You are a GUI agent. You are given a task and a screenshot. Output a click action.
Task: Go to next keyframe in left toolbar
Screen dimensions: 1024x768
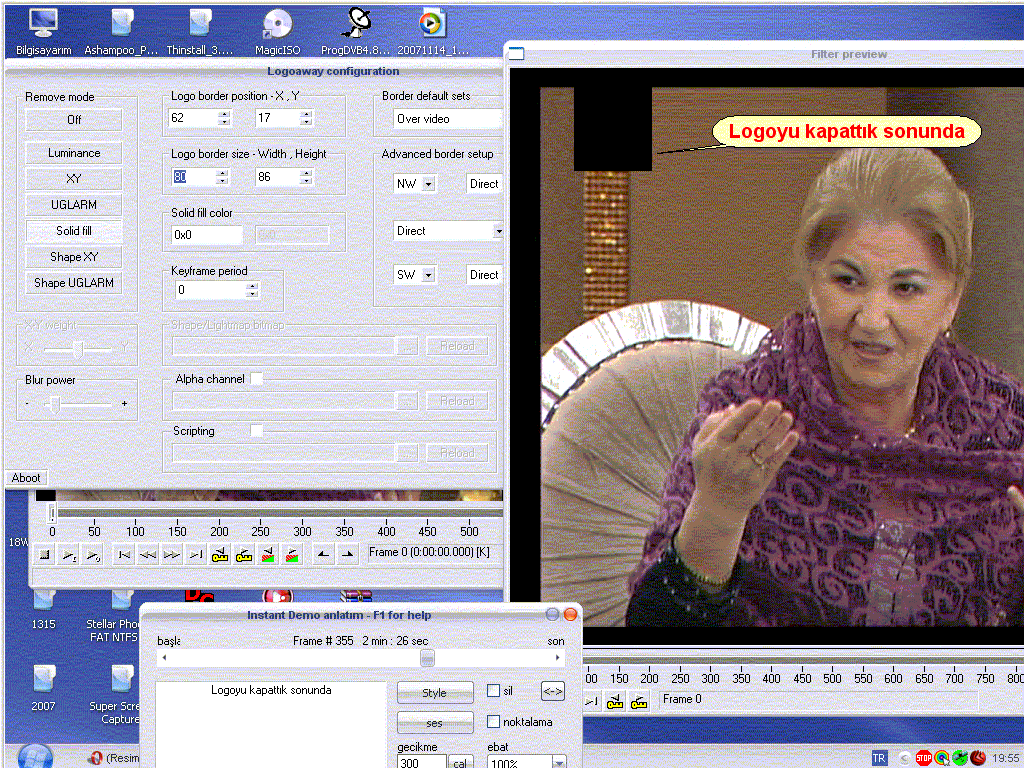coord(244,555)
